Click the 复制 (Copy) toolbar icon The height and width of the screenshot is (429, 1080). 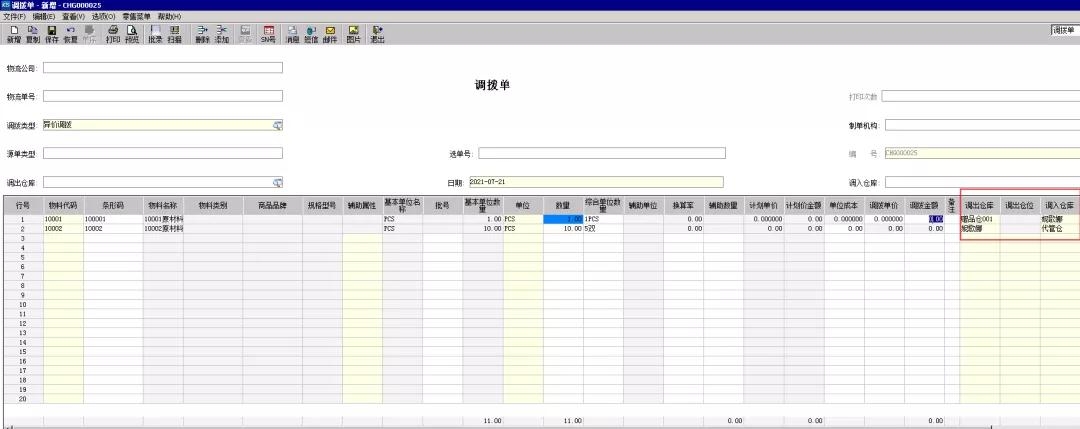click(x=33, y=34)
